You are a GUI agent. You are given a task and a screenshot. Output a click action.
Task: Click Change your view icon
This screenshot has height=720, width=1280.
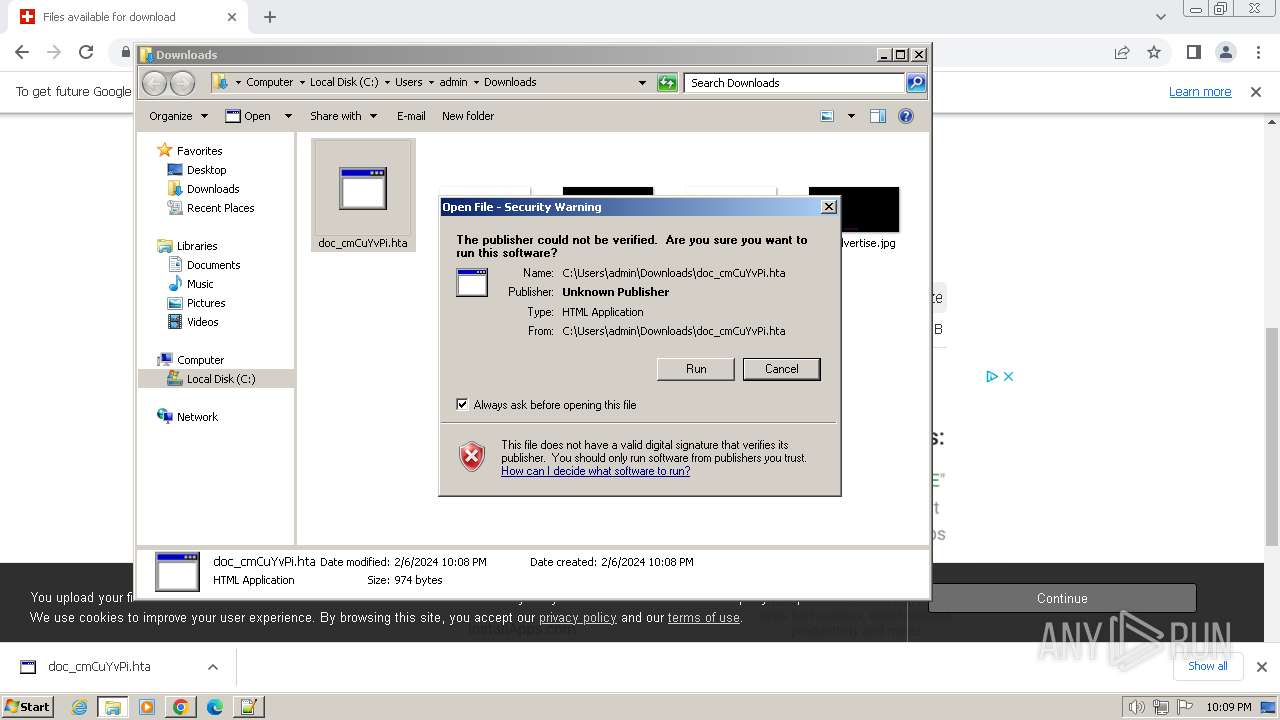(827, 116)
